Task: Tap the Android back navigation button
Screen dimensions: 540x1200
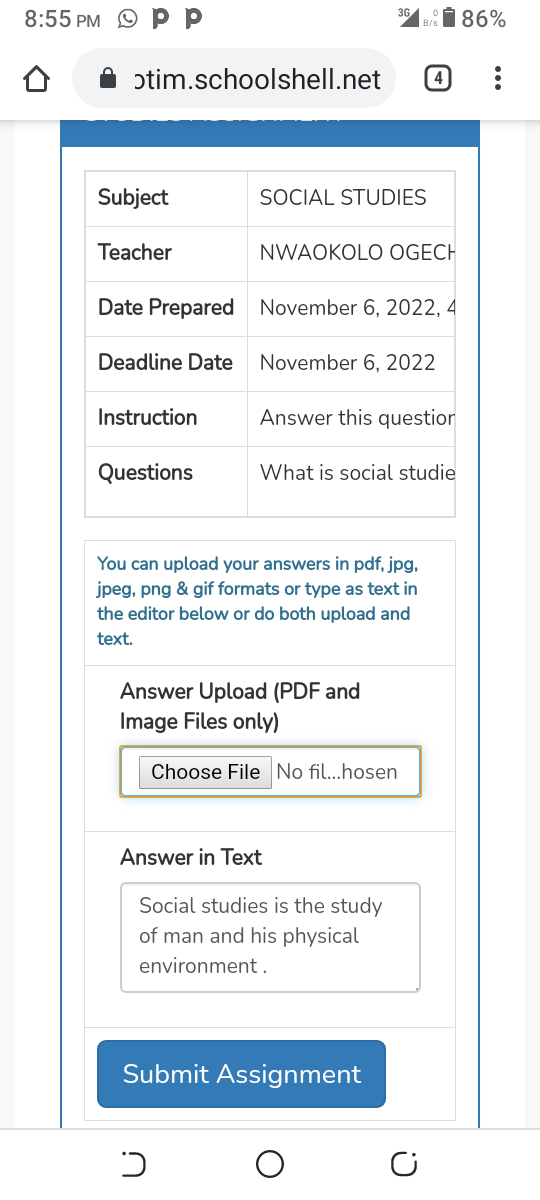Action: [x=133, y=1164]
